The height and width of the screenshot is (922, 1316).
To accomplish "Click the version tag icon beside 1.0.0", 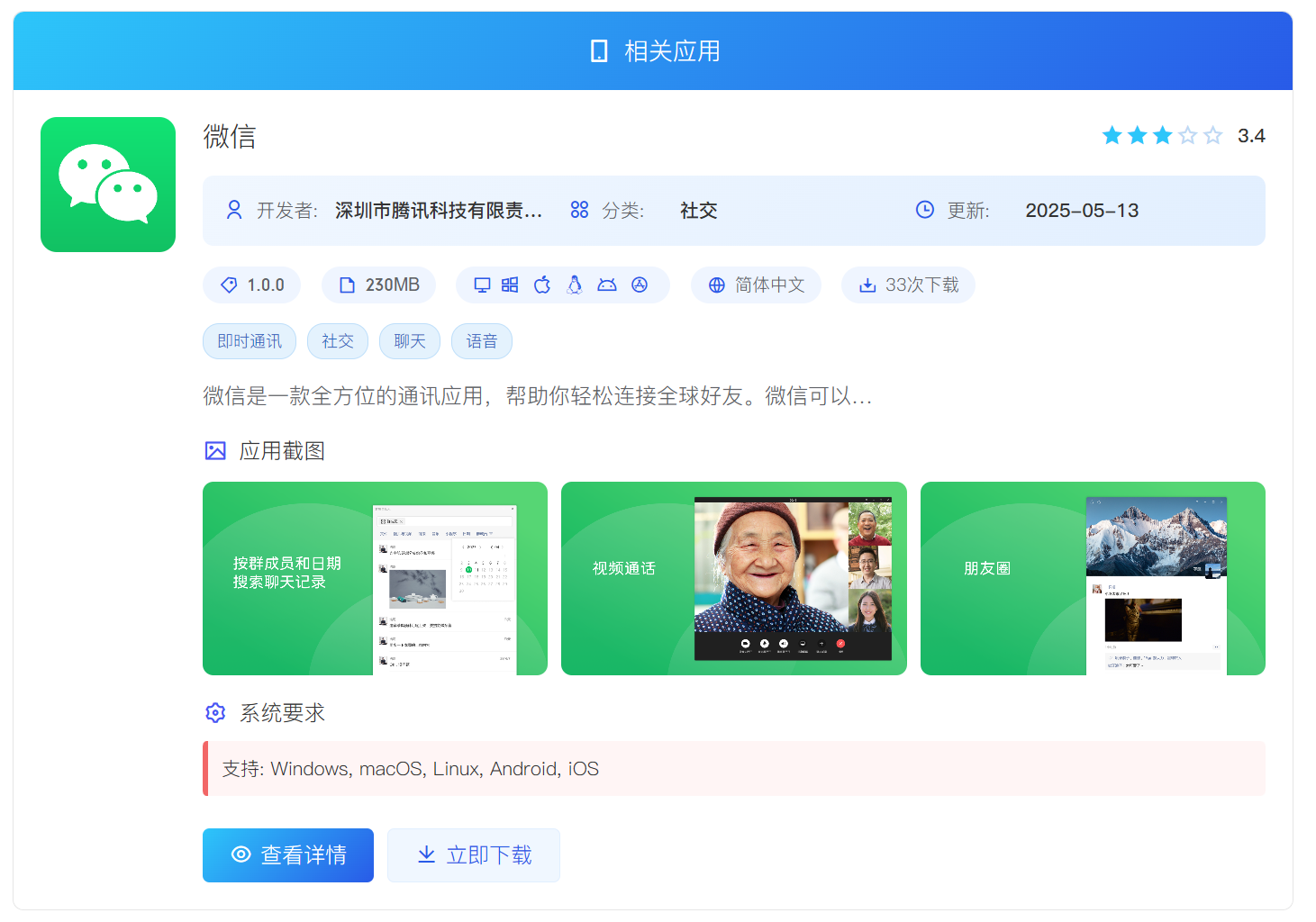I will click(x=229, y=285).
